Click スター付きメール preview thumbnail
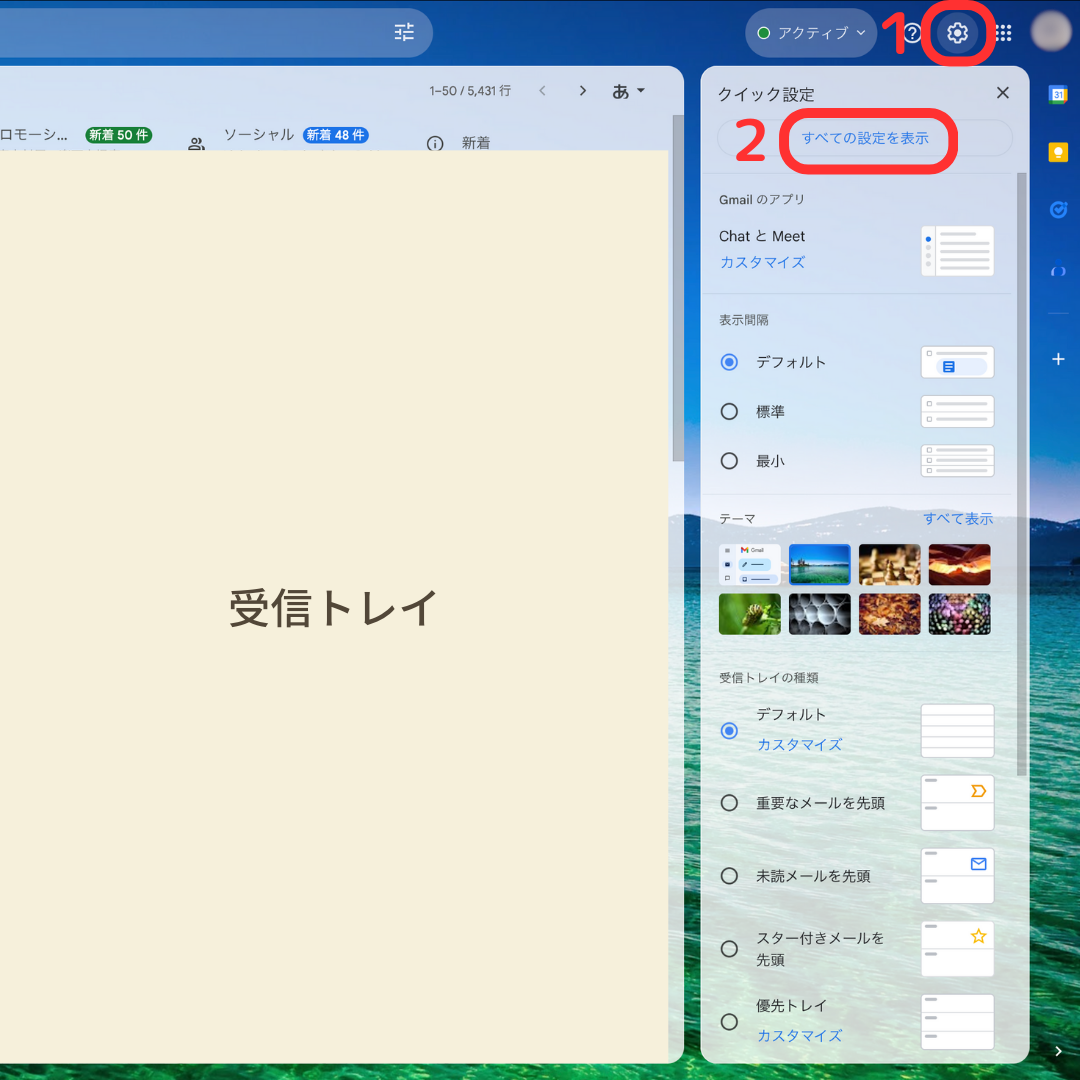 pos(957,949)
